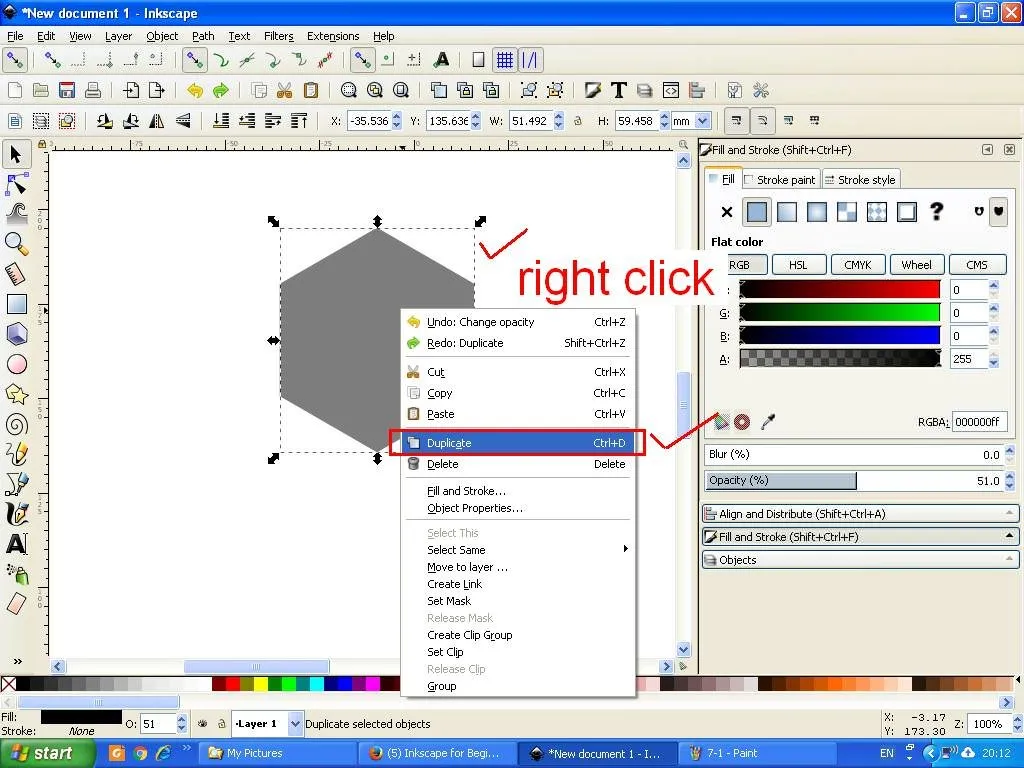Select the Tweak tool
The image size is (1024, 768).
[x=16, y=213]
